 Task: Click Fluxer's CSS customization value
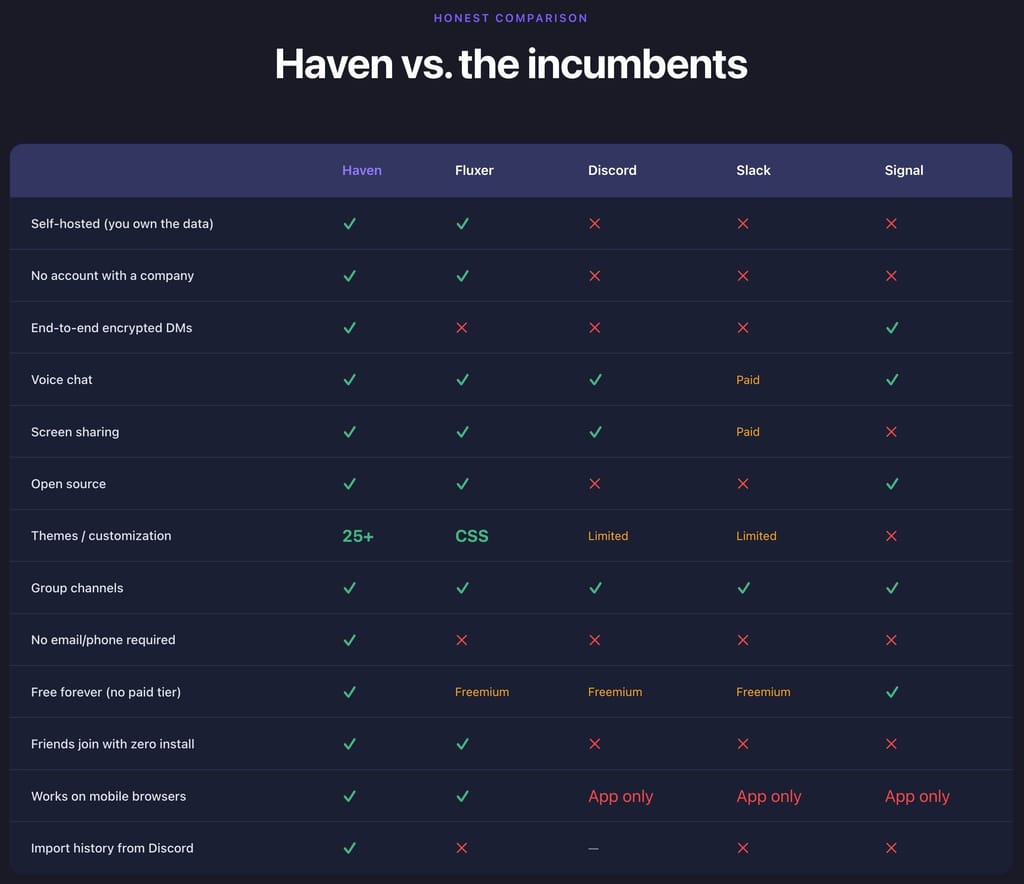[472, 536]
